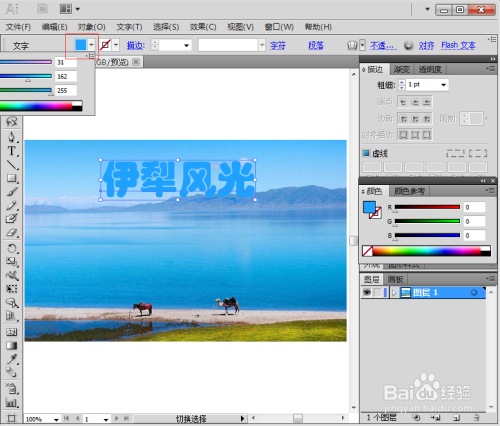
Task: Select the Scale tool
Action: (x=12, y=262)
